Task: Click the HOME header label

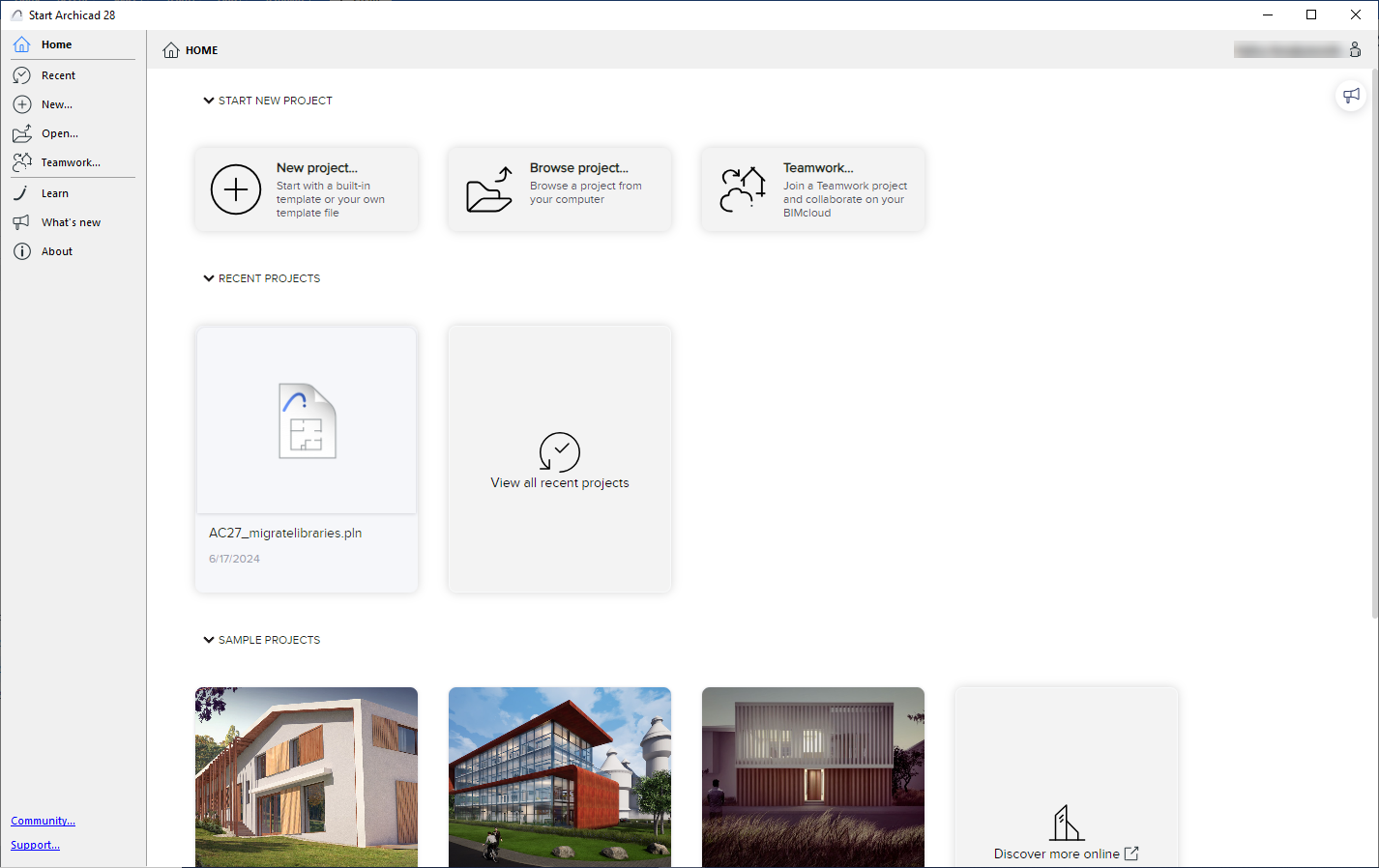Action: pos(202,50)
